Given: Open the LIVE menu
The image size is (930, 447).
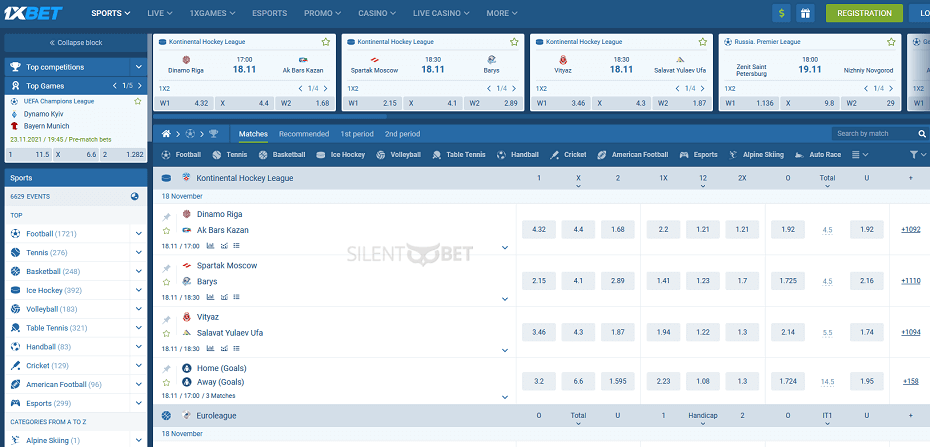Looking at the screenshot, I should point(160,13).
